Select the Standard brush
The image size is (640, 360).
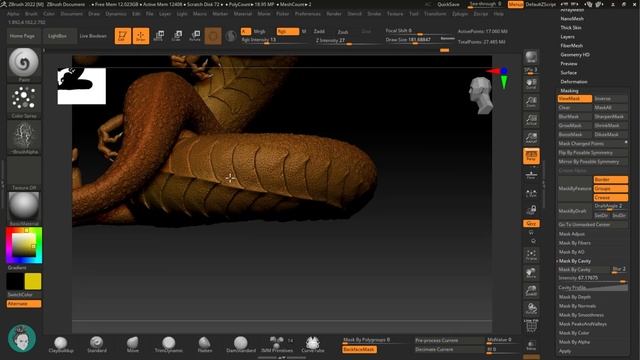click(97, 344)
